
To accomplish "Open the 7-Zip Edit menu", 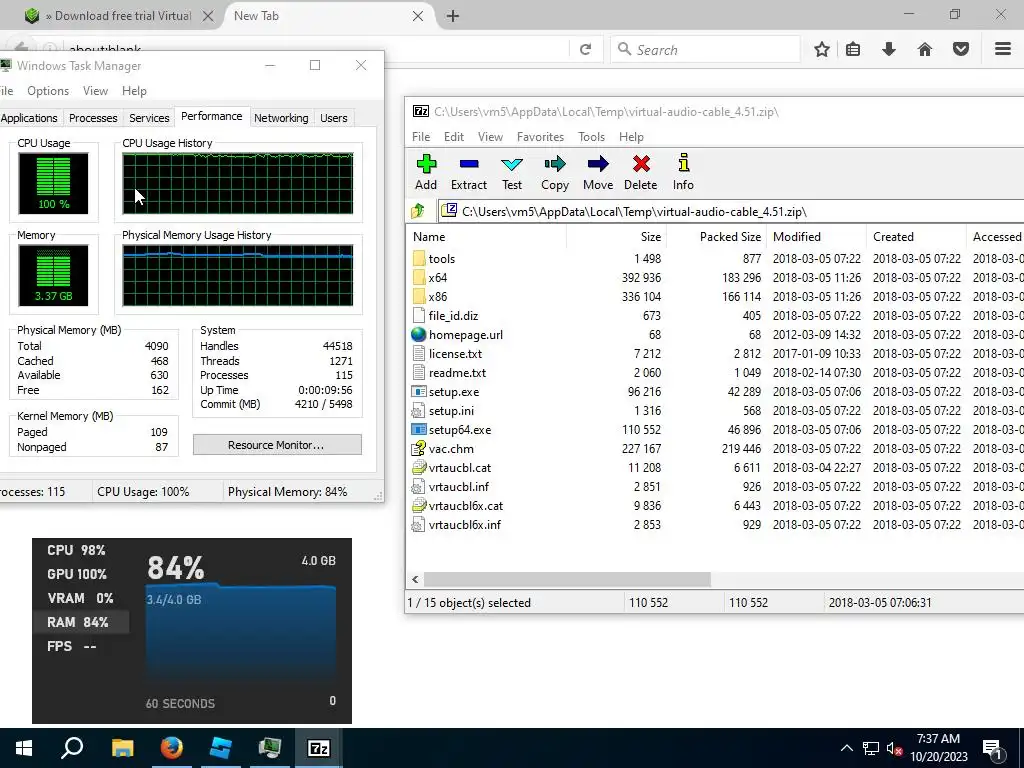I will tap(454, 136).
